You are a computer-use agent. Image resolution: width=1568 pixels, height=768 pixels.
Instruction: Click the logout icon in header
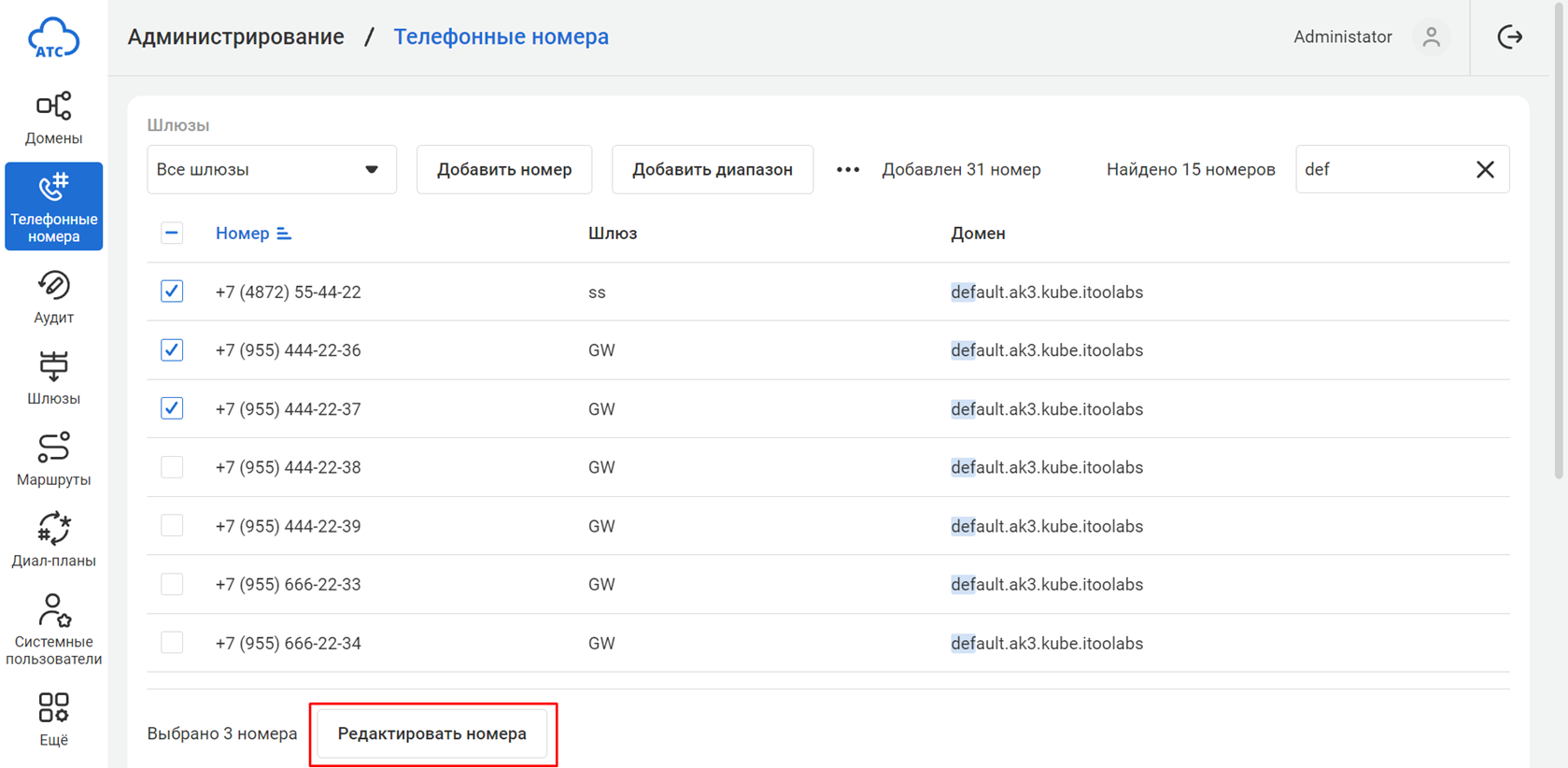(1509, 37)
